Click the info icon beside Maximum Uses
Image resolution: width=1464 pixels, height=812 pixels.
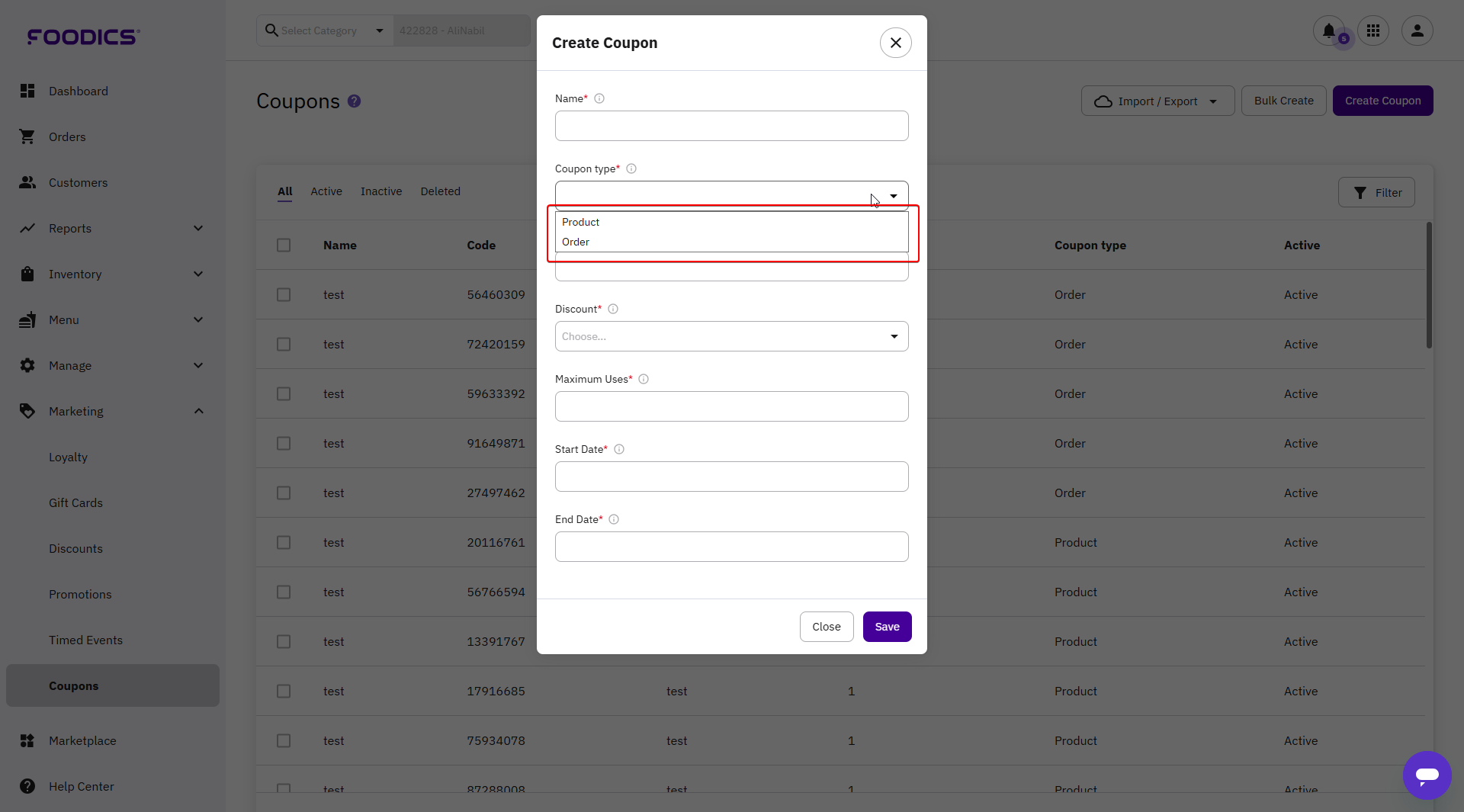[644, 380]
